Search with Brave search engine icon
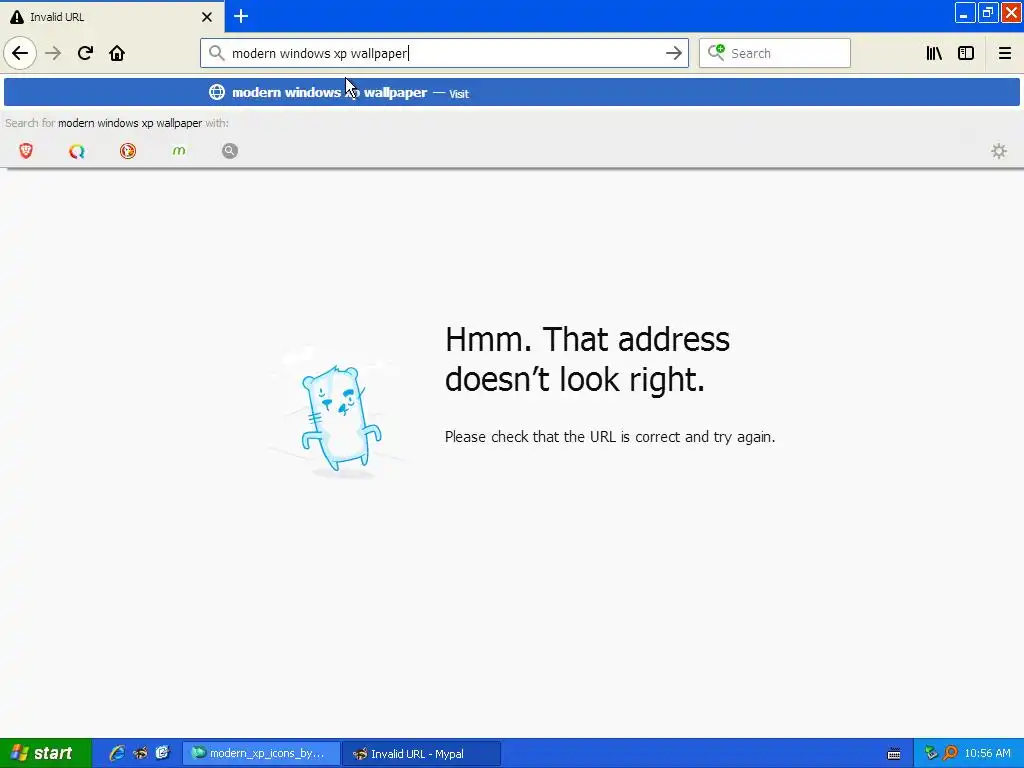The width and height of the screenshot is (1024, 768). 26,151
